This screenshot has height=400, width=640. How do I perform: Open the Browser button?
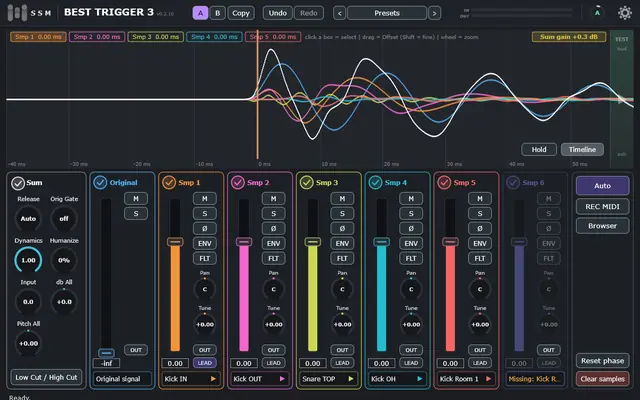[x=602, y=226]
